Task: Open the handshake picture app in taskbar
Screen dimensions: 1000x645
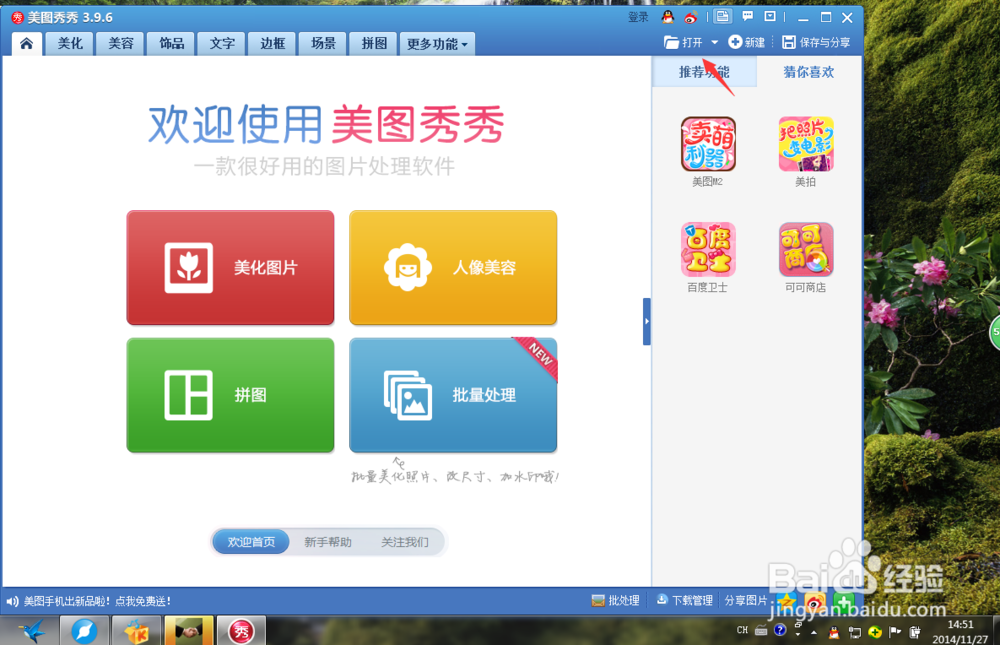Action: click(x=189, y=631)
